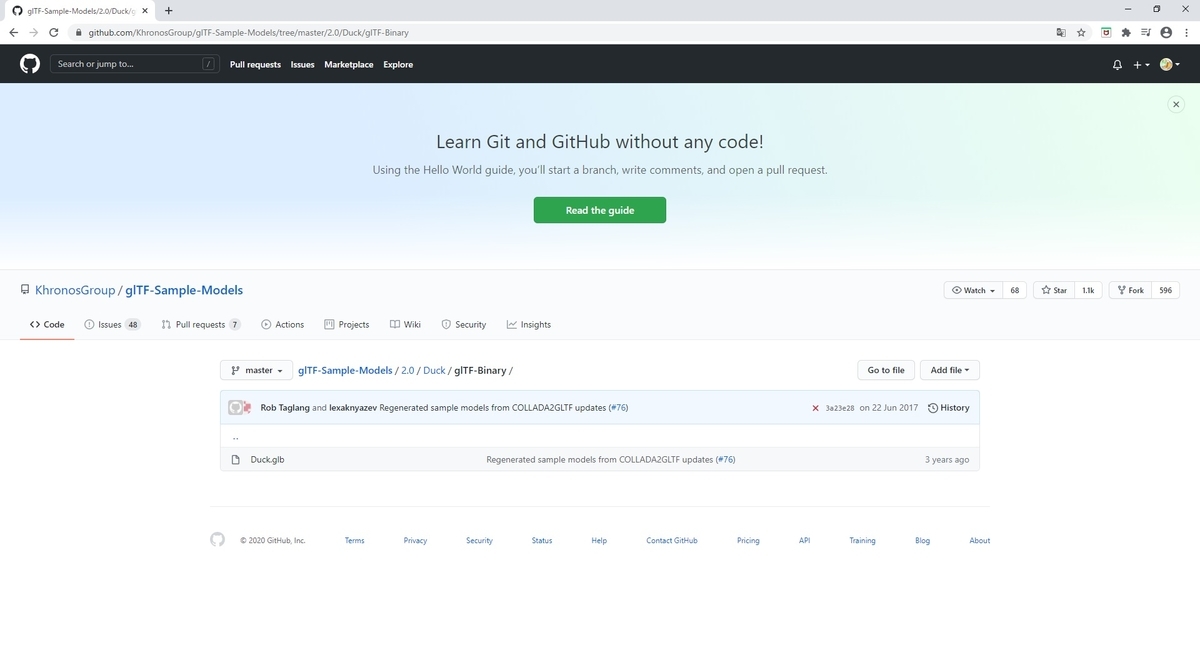Viewport: 1200px width, 650px height.
Task: Open the glTF-Sample-Models repository title link
Action: point(184,290)
